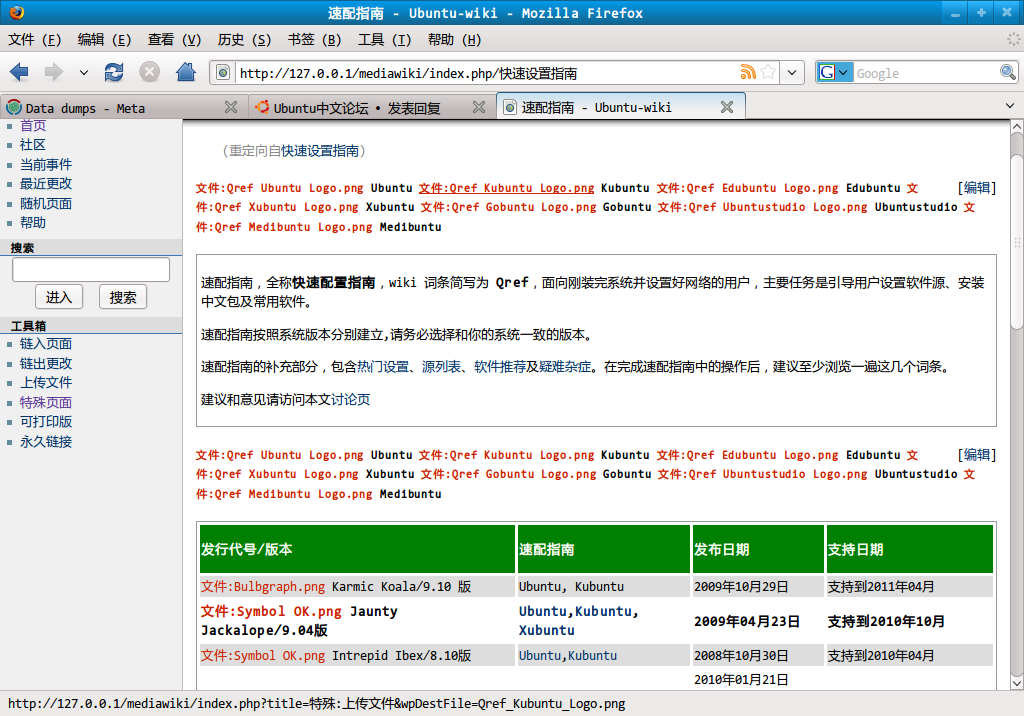
Task: Click the 2009年04月23日 table cell
Action: (758, 621)
